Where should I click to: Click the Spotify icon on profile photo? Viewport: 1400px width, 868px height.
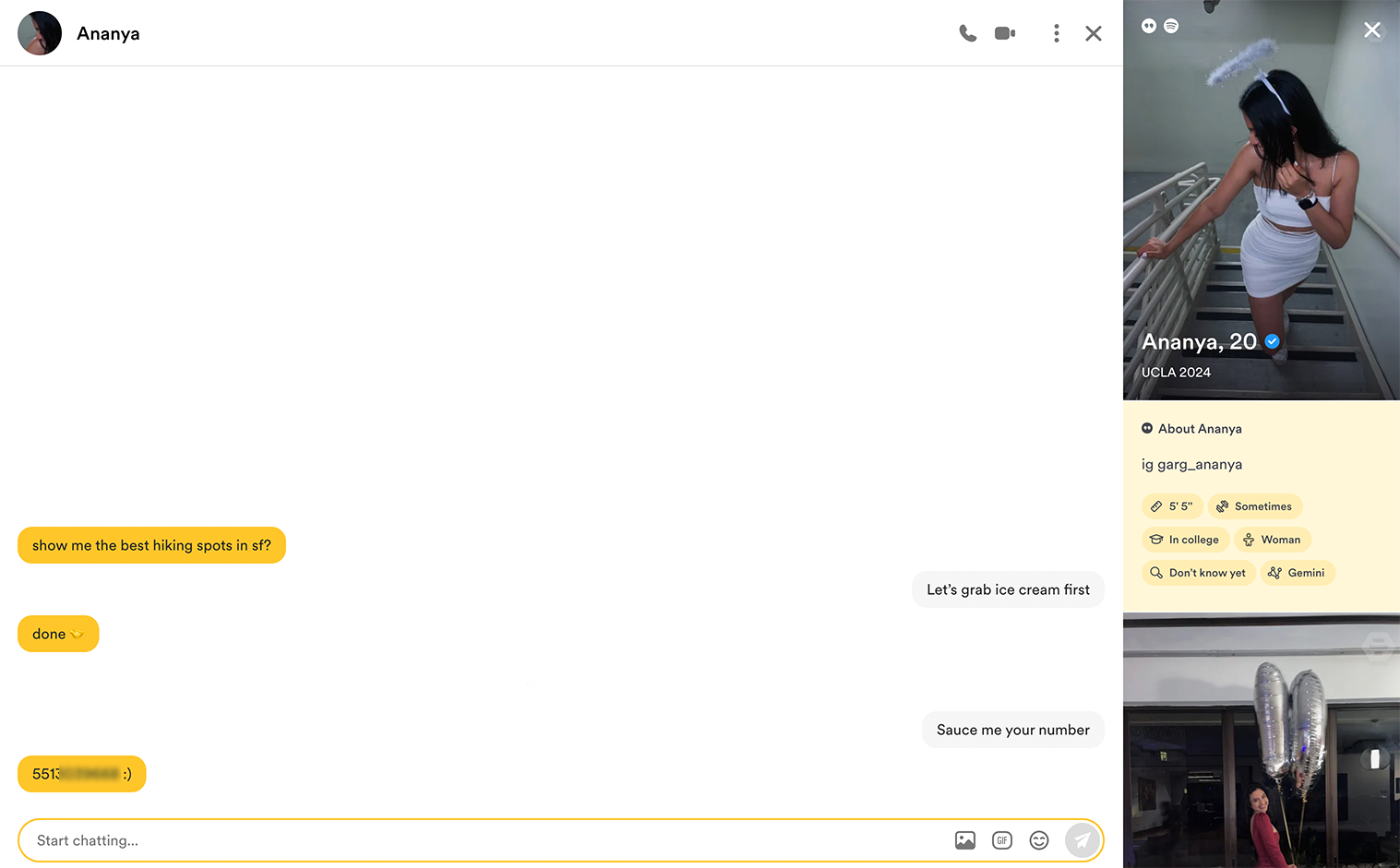pos(1171,26)
